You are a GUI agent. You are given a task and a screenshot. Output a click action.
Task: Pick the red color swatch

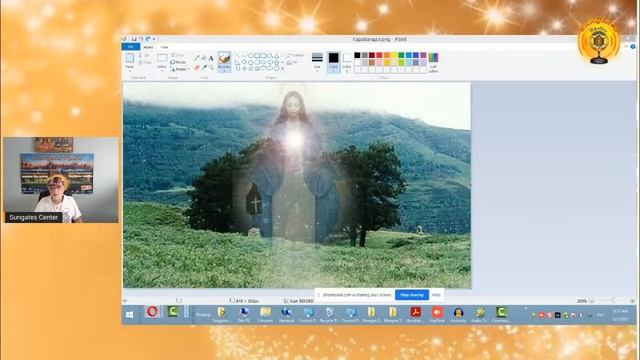click(x=380, y=55)
